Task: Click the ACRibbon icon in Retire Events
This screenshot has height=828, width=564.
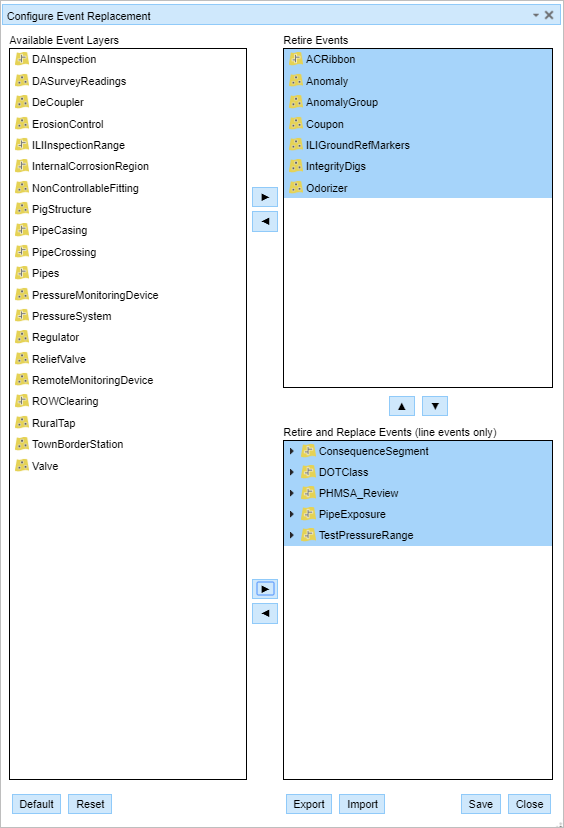Action: point(296,59)
